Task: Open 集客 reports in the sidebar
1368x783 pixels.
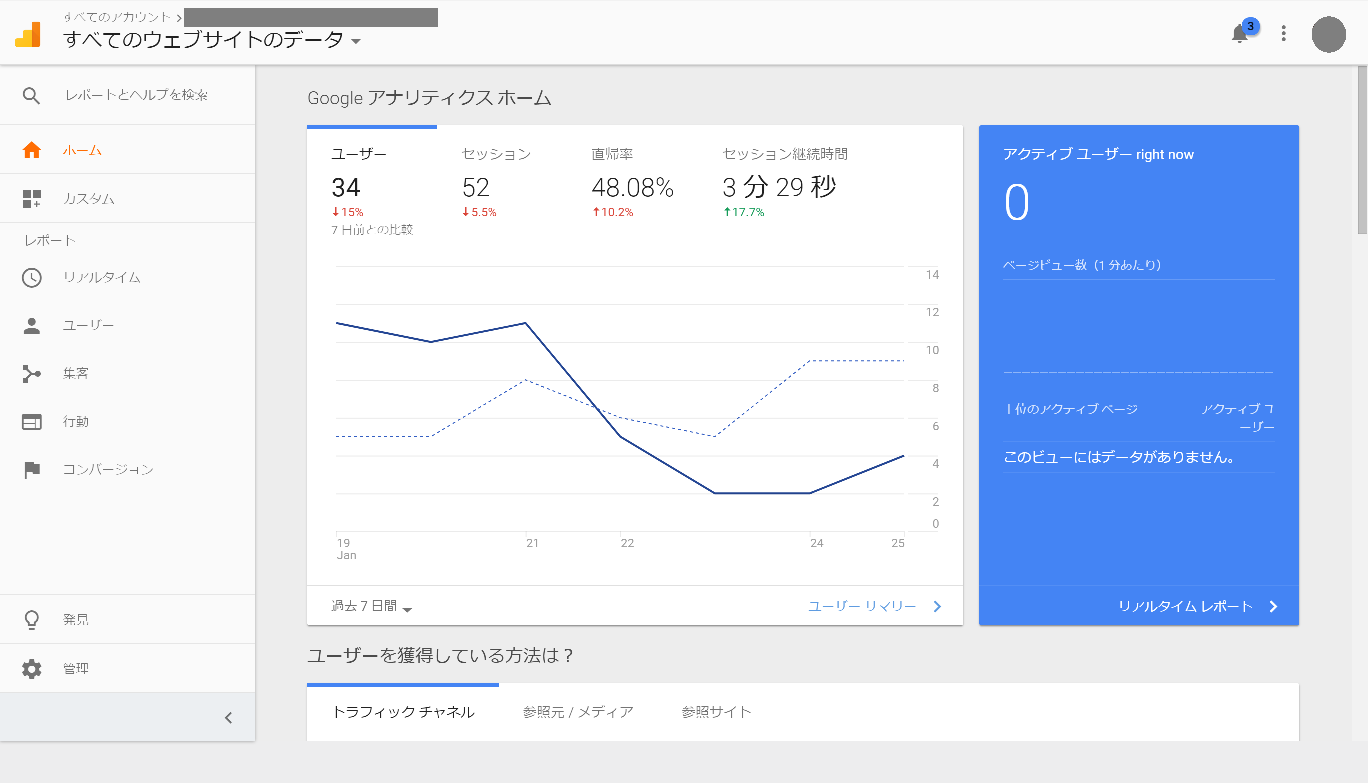Action: pyautogui.click(x=128, y=373)
